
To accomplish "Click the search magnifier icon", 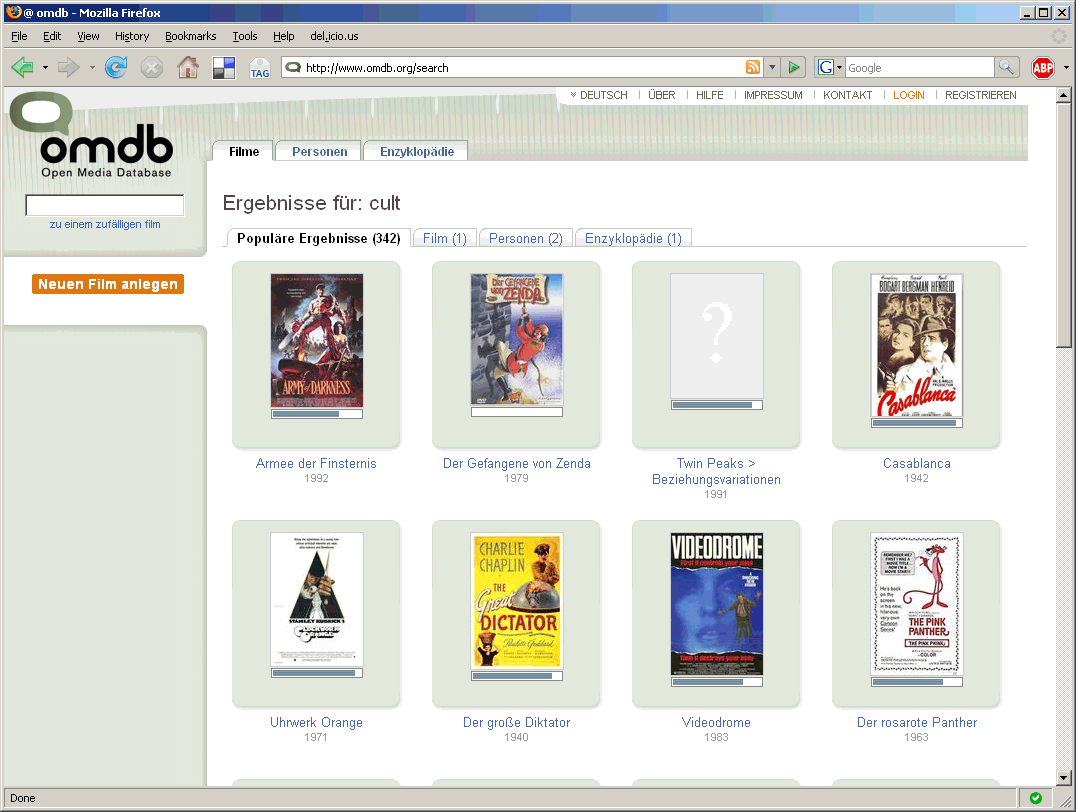I will click(x=1006, y=67).
